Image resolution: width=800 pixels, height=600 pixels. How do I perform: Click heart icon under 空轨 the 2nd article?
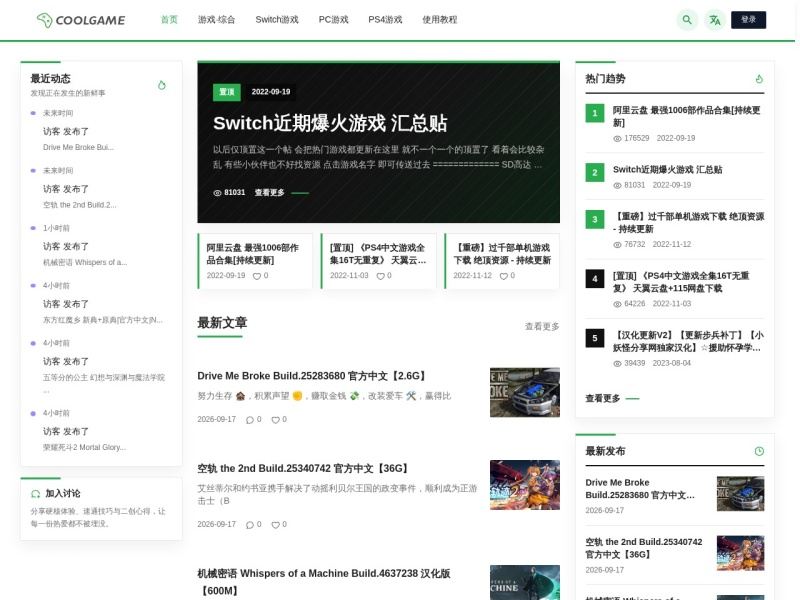[x=275, y=525]
